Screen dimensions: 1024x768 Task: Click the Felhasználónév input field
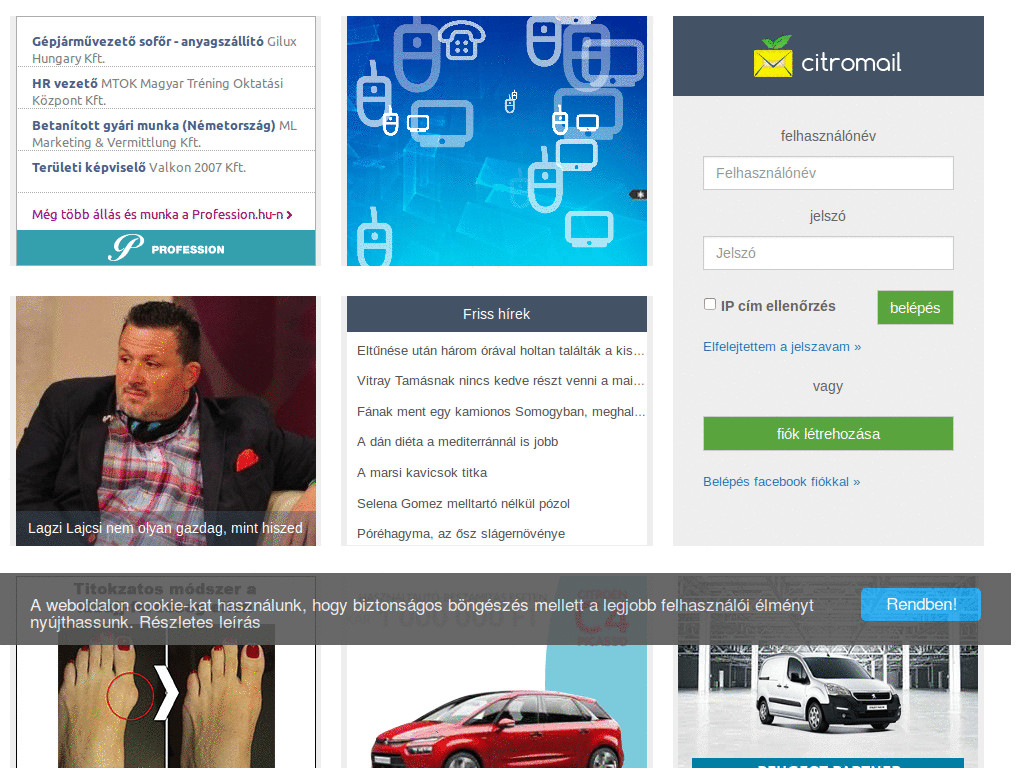pos(828,173)
